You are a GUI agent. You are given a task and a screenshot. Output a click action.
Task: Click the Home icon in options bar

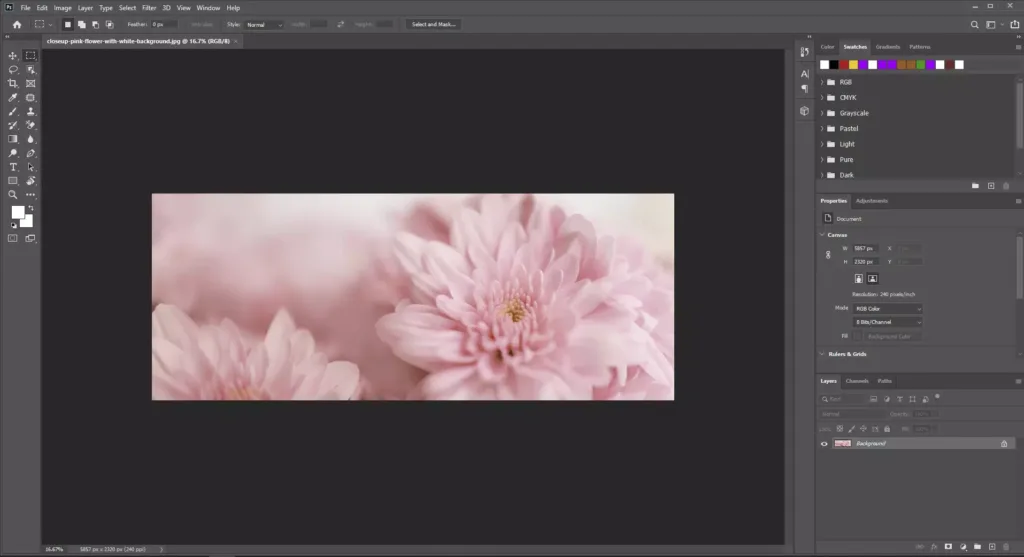(x=17, y=25)
